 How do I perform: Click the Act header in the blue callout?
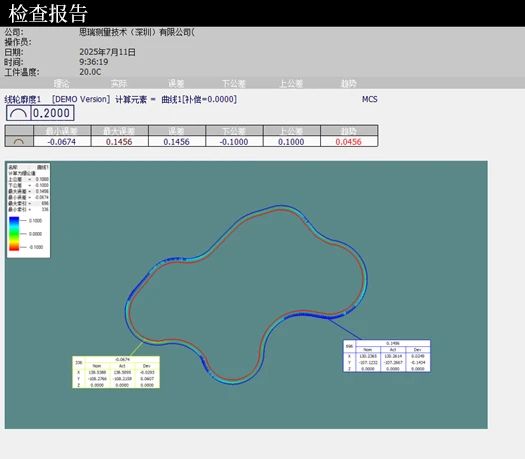click(393, 350)
